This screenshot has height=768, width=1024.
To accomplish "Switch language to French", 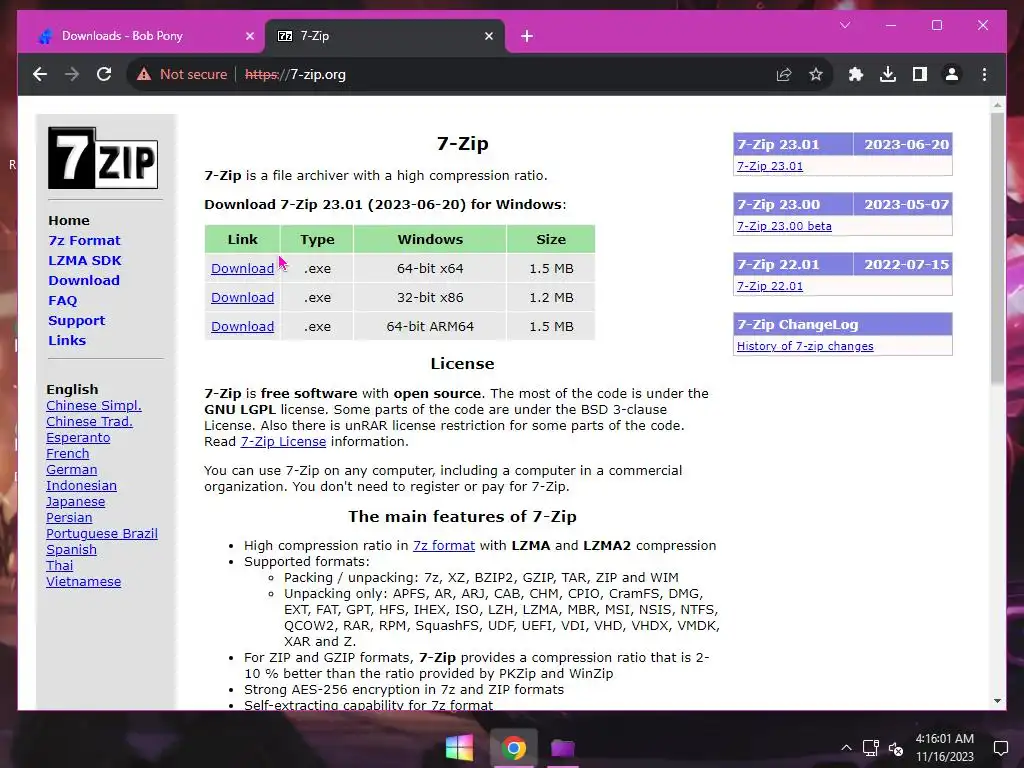I will 67,453.
